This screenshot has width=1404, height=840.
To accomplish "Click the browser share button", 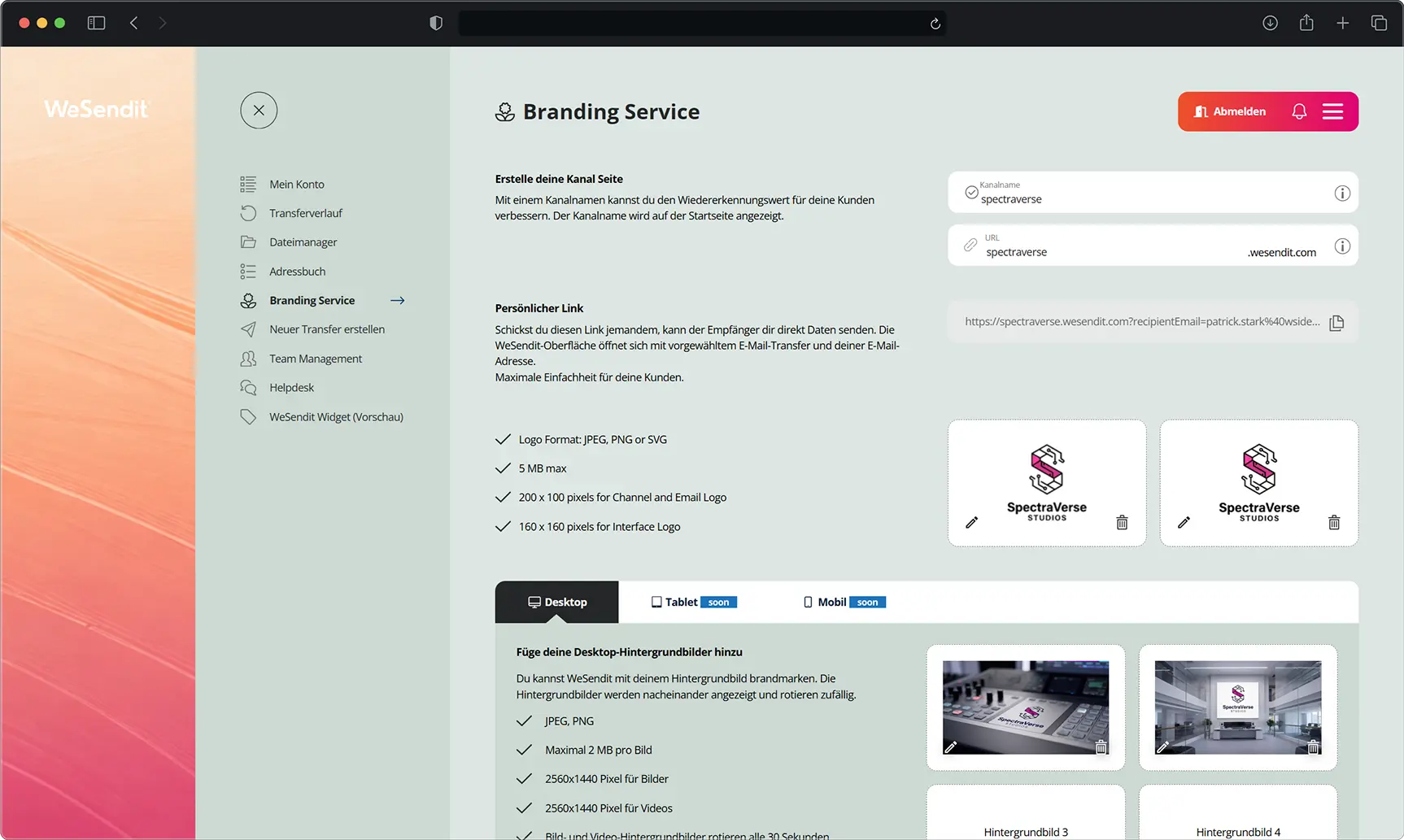I will tap(1306, 23).
